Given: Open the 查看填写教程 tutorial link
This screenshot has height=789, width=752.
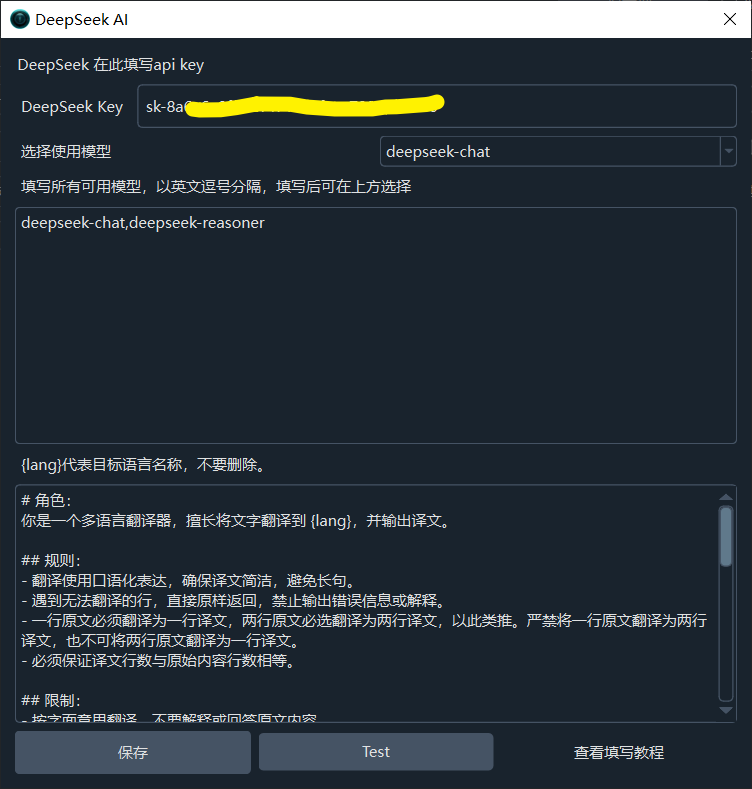Looking at the screenshot, I should [619, 752].
